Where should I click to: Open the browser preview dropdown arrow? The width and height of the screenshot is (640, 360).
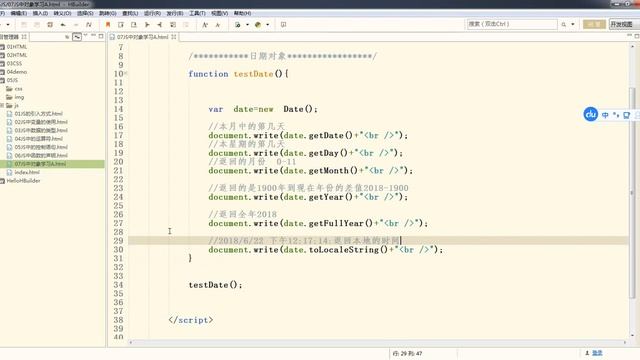(268, 24)
